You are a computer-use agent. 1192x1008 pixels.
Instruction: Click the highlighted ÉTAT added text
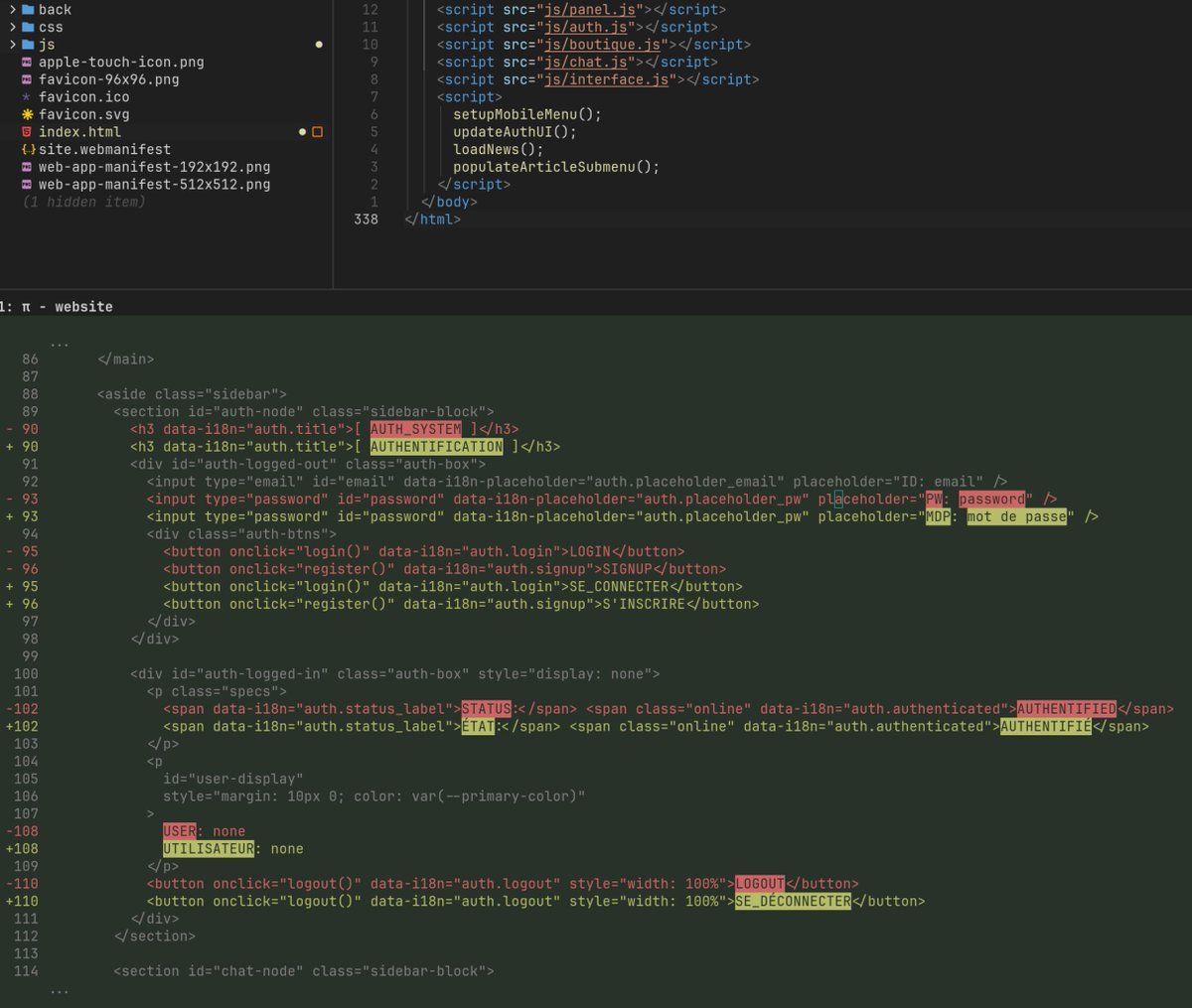pyautogui.click(x=478, y=726)
